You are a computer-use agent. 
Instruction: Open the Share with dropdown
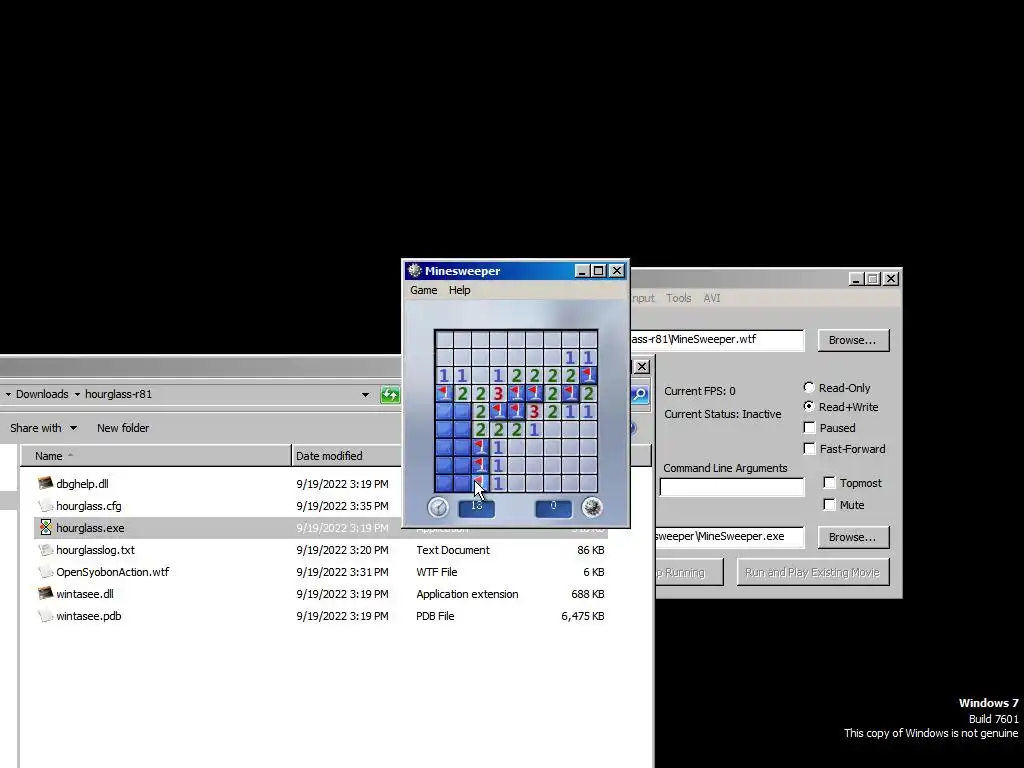point(43,428)
